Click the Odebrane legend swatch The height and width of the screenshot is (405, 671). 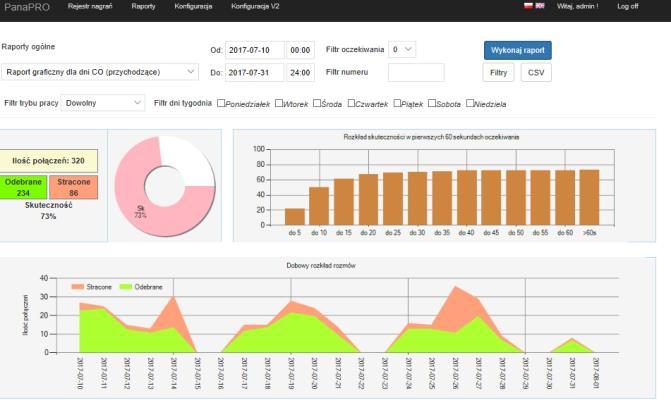coord(126,287)
